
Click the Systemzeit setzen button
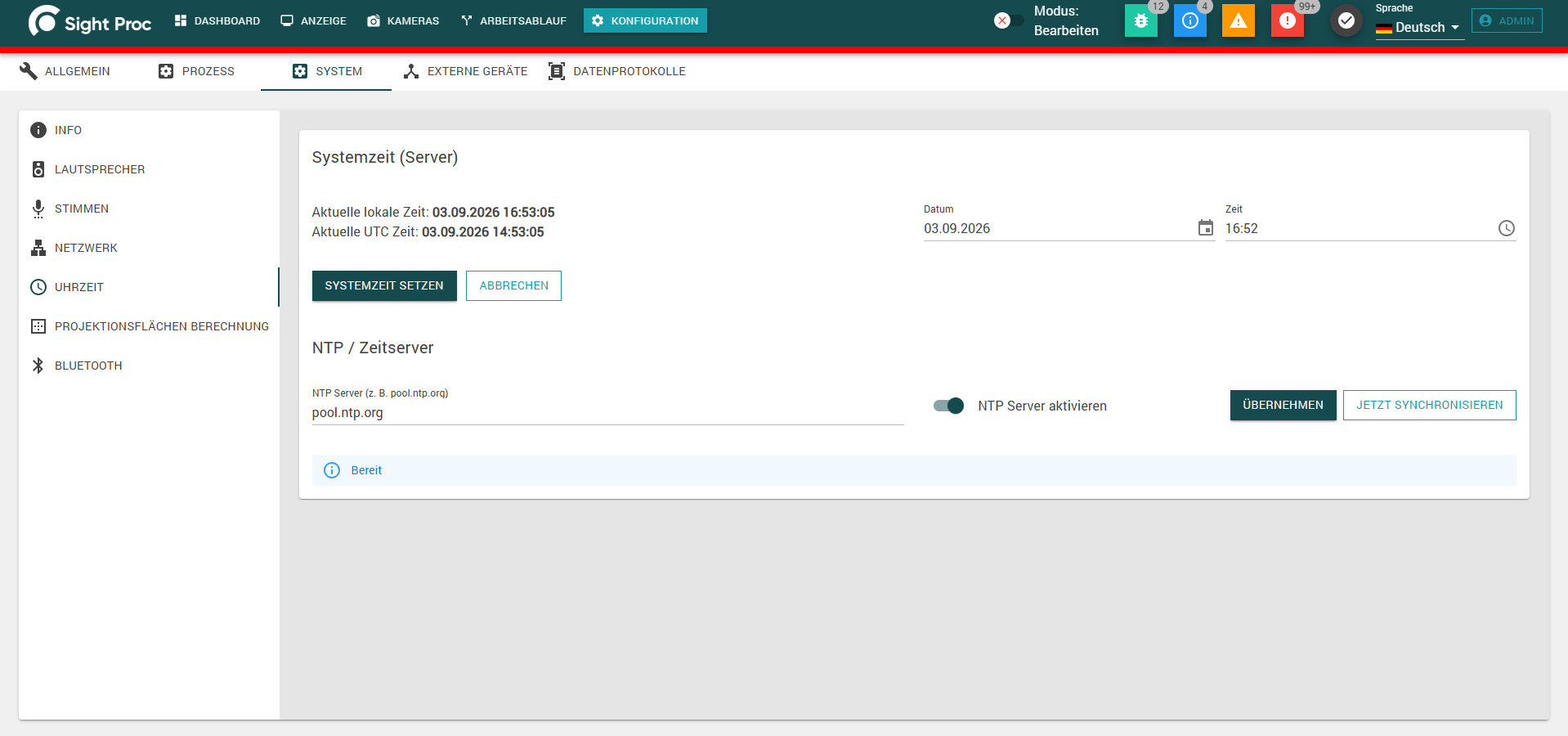tap(384, 285)
